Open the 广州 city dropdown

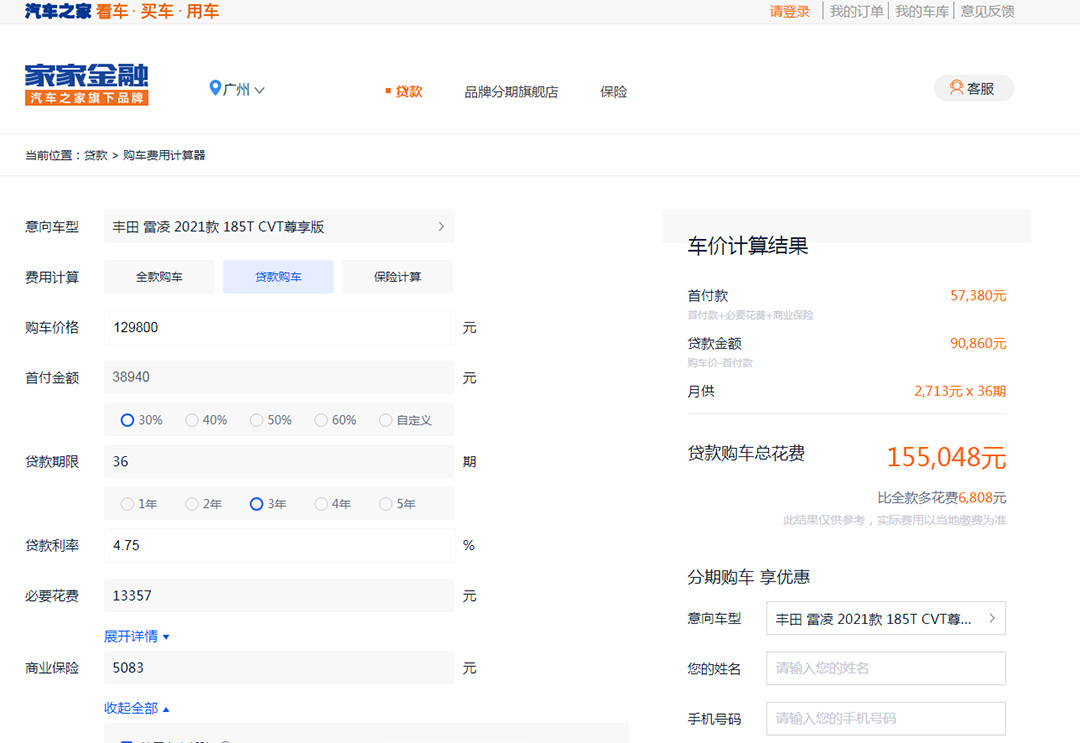point(238,89)
